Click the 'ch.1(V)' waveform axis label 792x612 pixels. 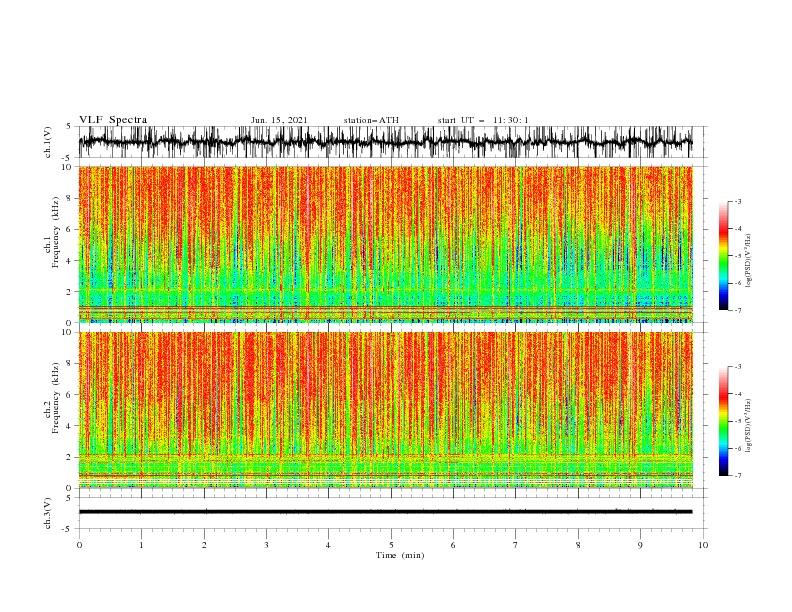48,142
